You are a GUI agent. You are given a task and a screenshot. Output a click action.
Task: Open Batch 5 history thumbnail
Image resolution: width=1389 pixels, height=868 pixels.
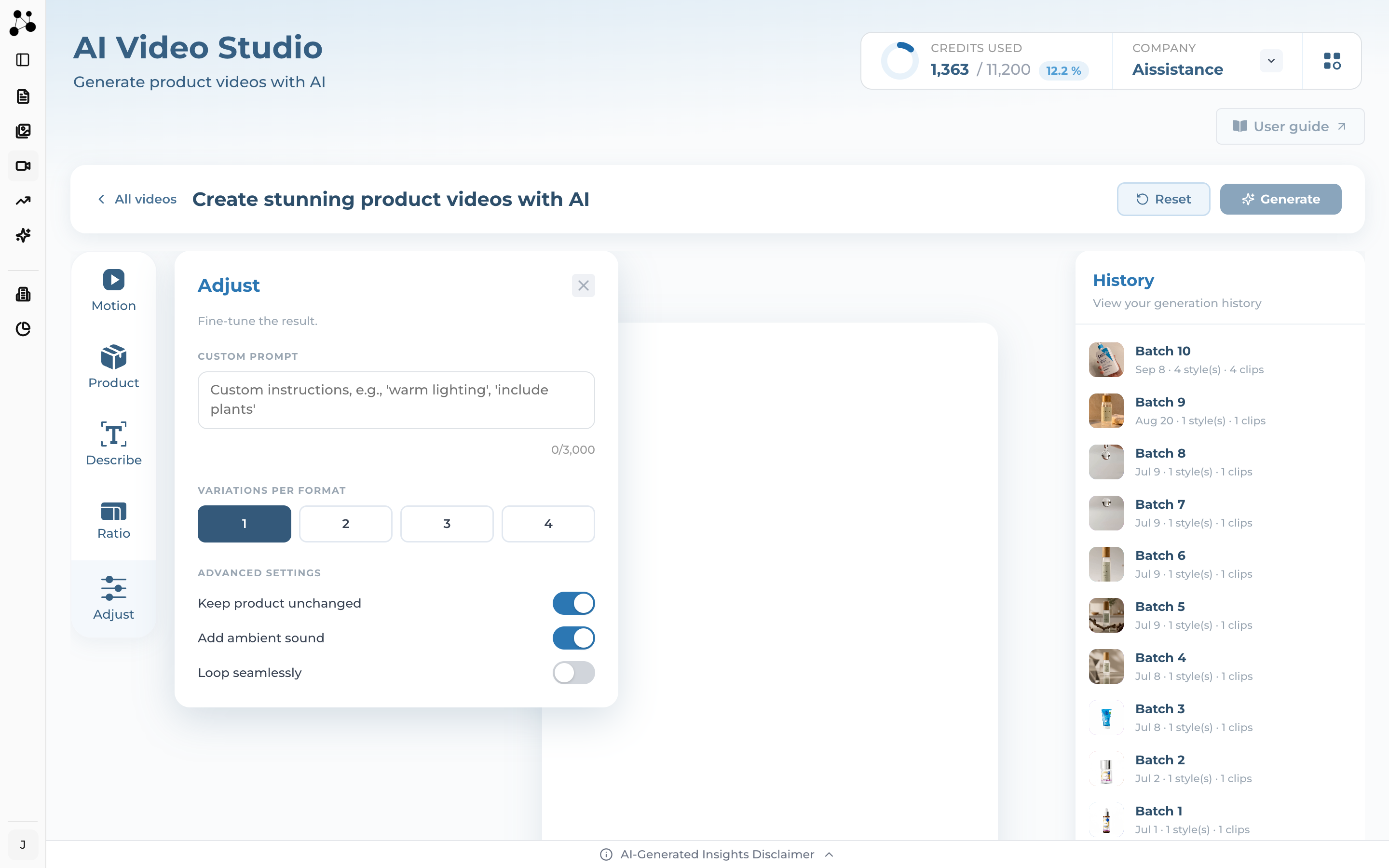pyautogui.click(x=1106, y=615)
